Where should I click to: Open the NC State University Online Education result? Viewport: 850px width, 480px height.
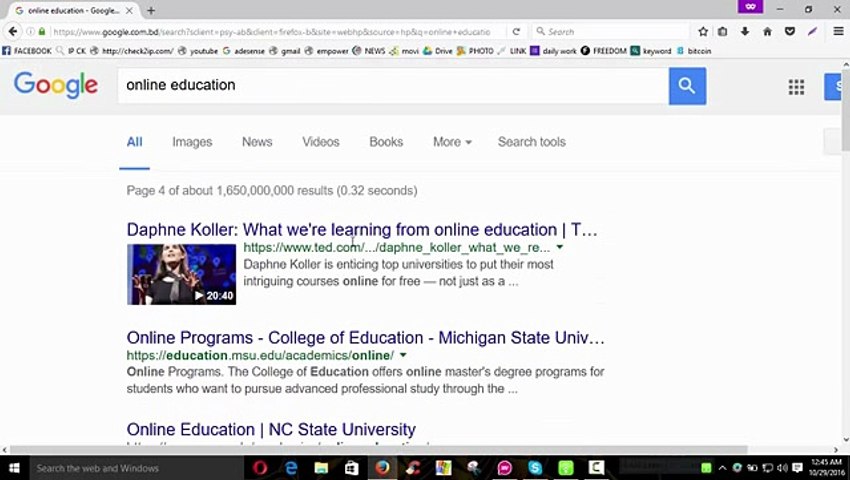271,429
